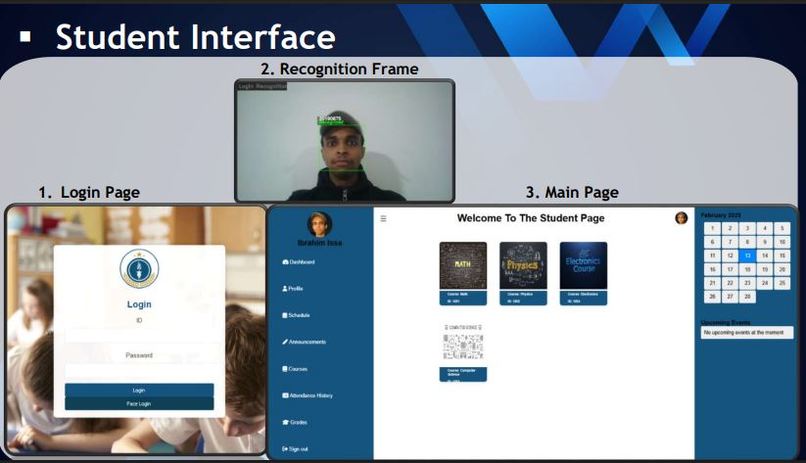The image size is (806, 463).
Task: Click the 'Login' heading on the login card
Action: [x=139, y=305]
